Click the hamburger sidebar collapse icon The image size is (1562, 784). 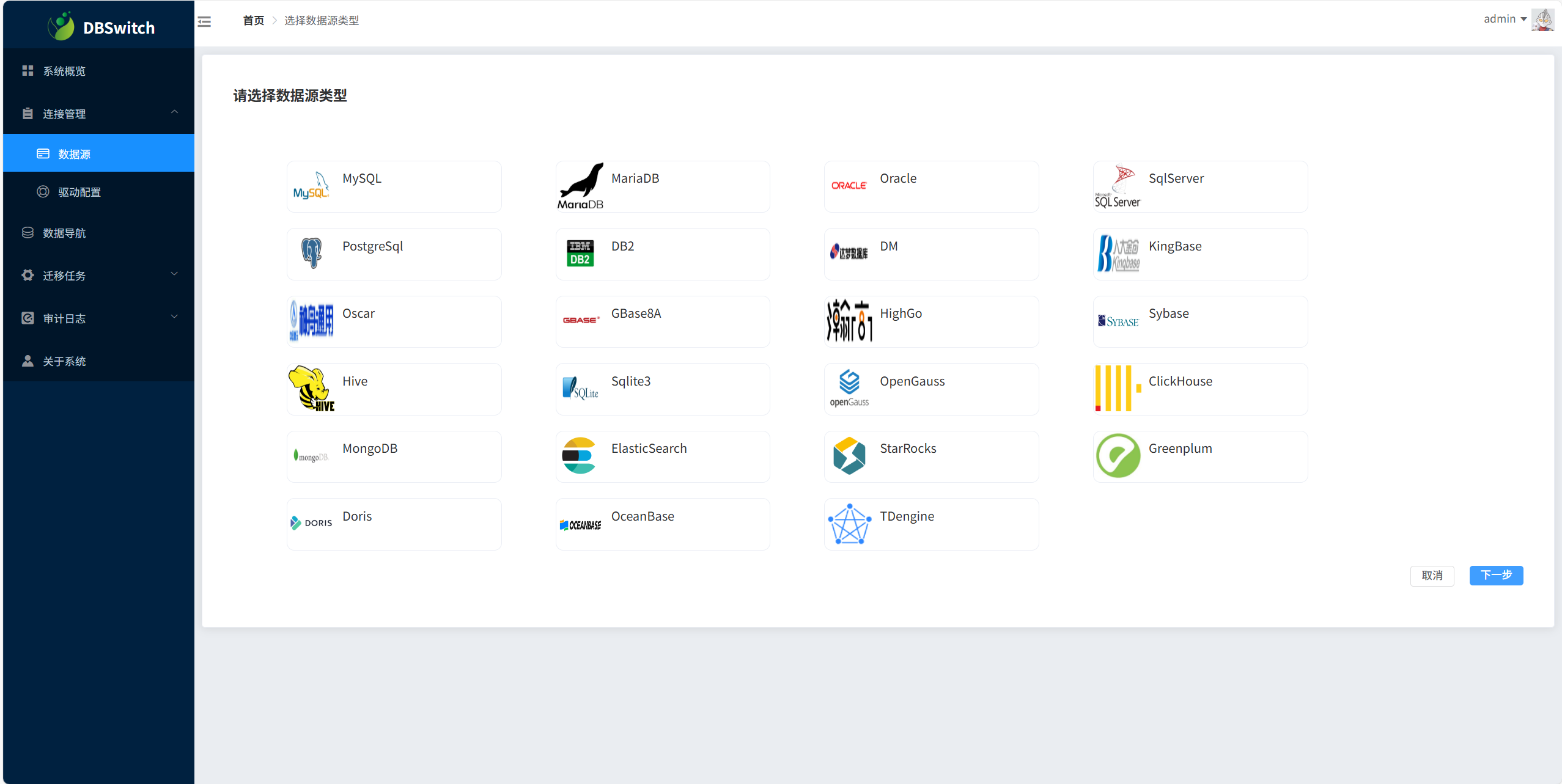[x=204, y=22]
